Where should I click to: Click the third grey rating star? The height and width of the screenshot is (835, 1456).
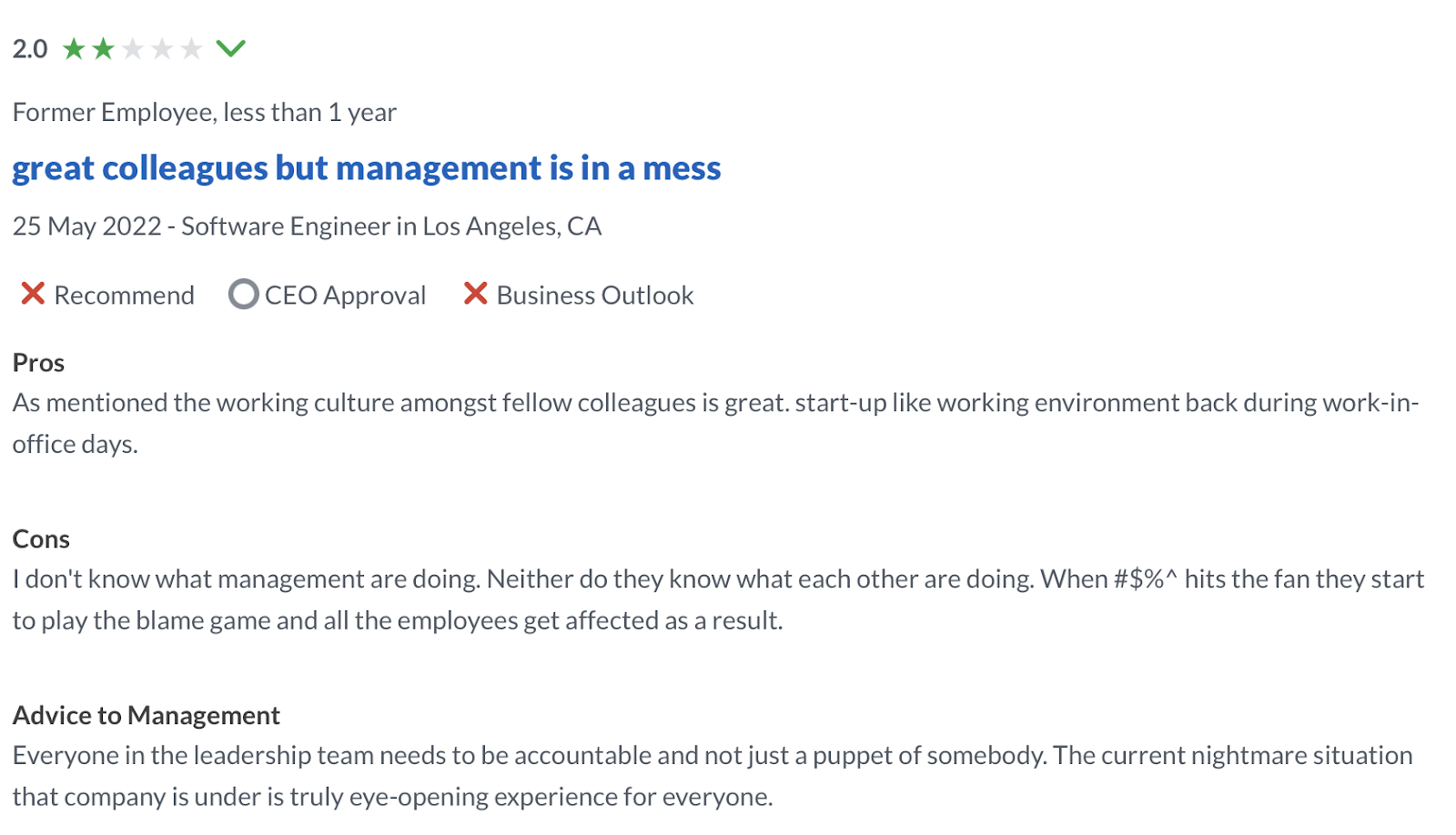tap(133, 48)
